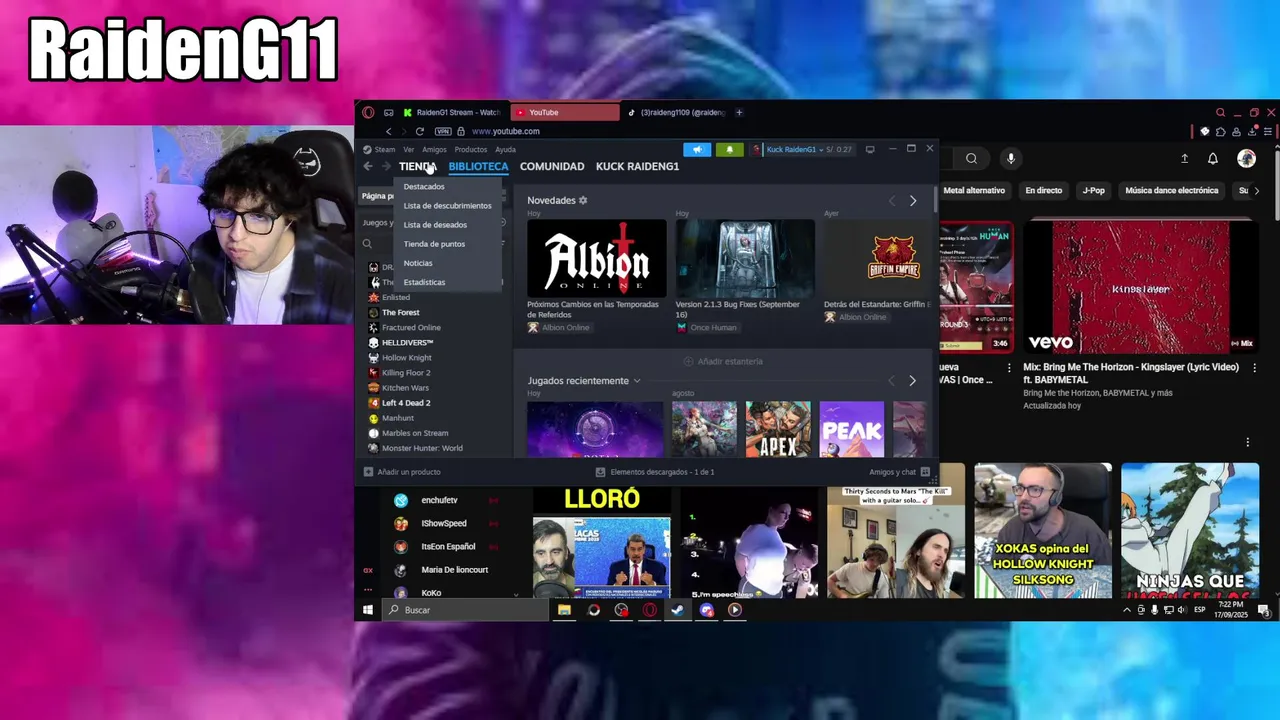Select J-Pop YouTube chip
The width and height of the screenshot is (1280, 720).
(x=1093, y=190)
